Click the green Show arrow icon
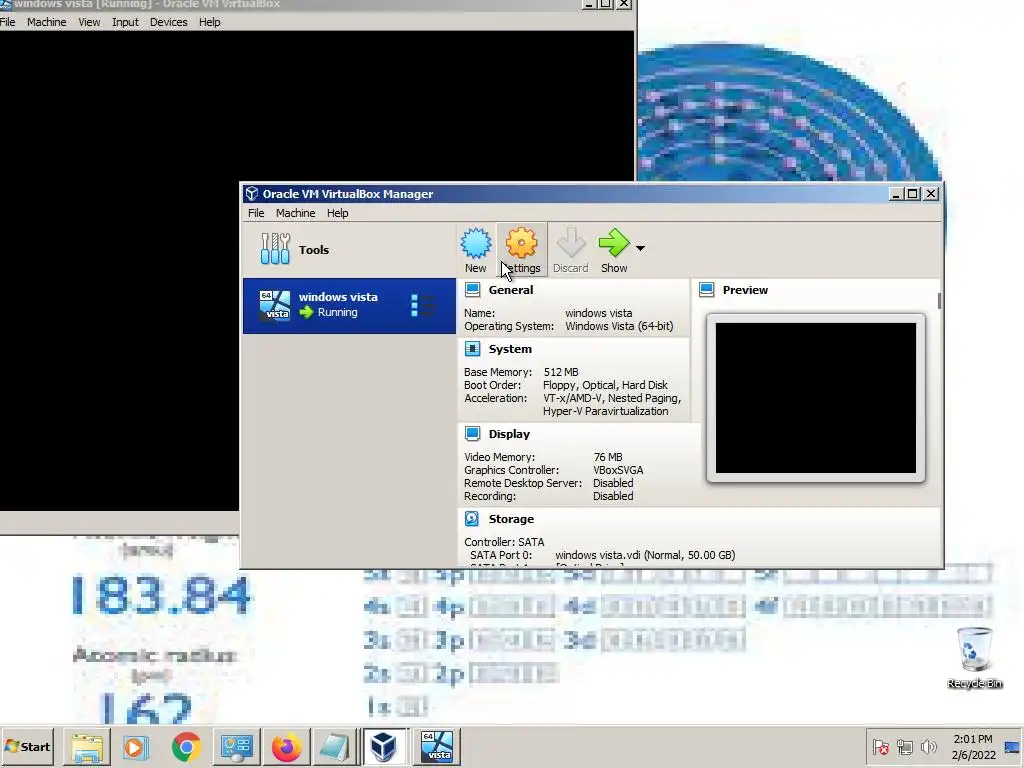Viewport: 1024px width, 768px height. coord(614,243)
